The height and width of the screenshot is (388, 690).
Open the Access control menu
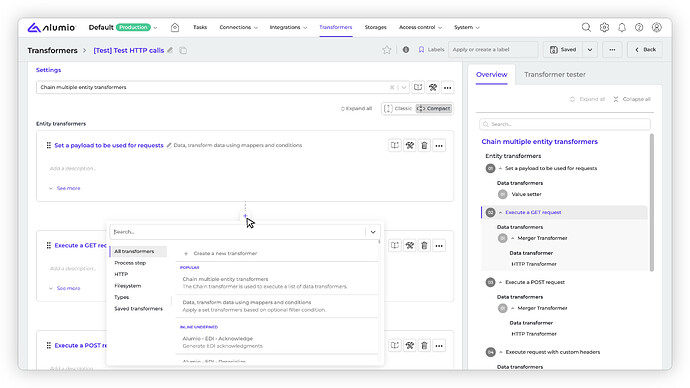pos(420,27)
